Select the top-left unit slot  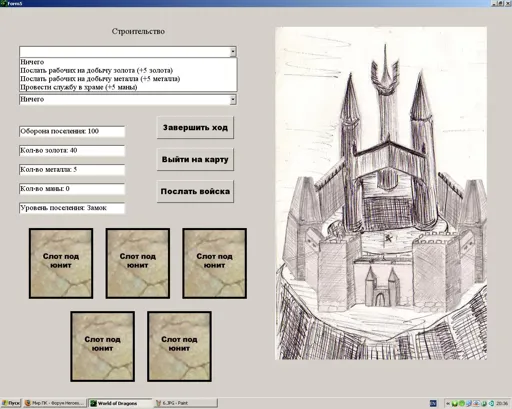tap(61, 263)
